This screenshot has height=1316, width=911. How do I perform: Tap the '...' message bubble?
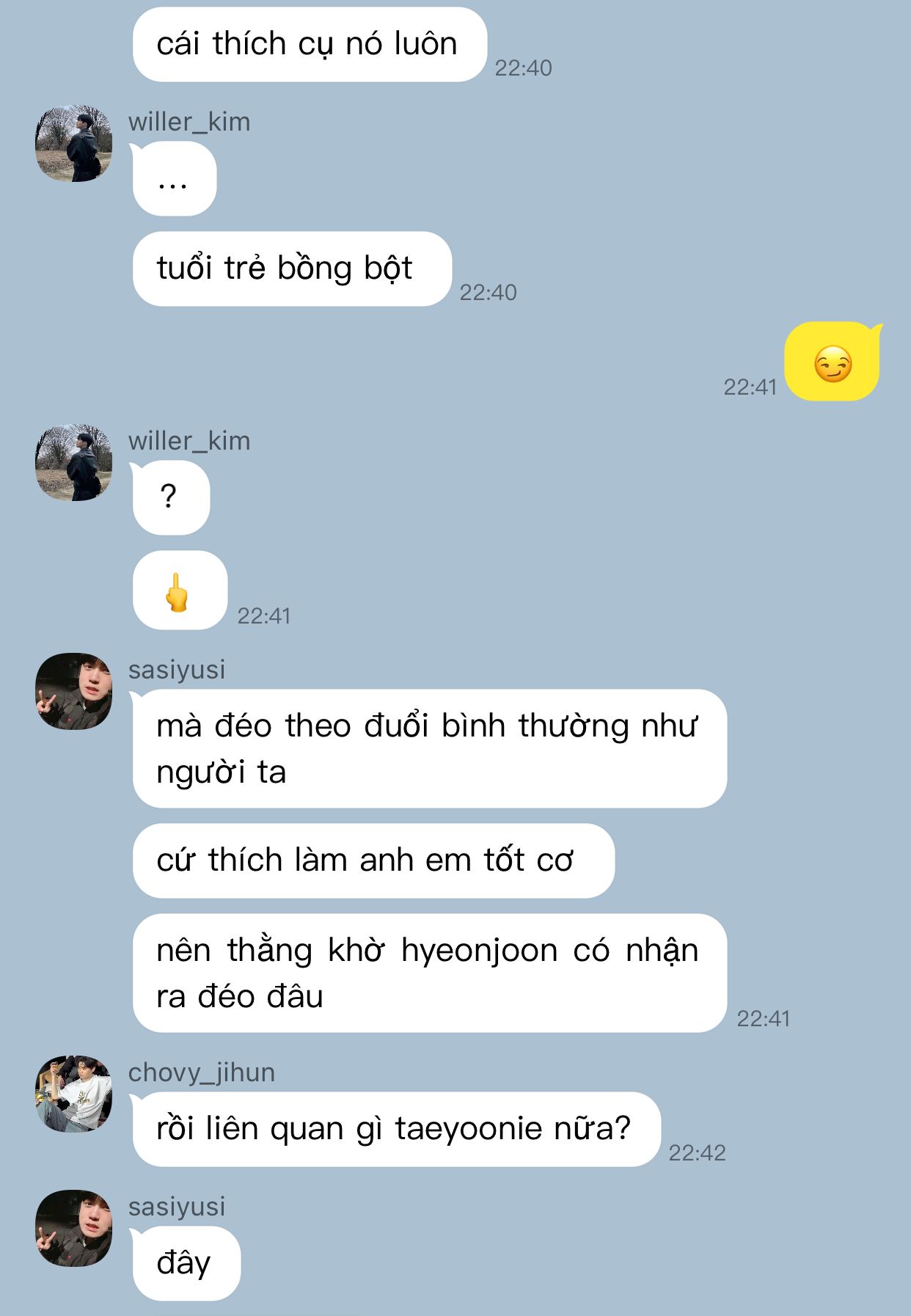[174, 179]
